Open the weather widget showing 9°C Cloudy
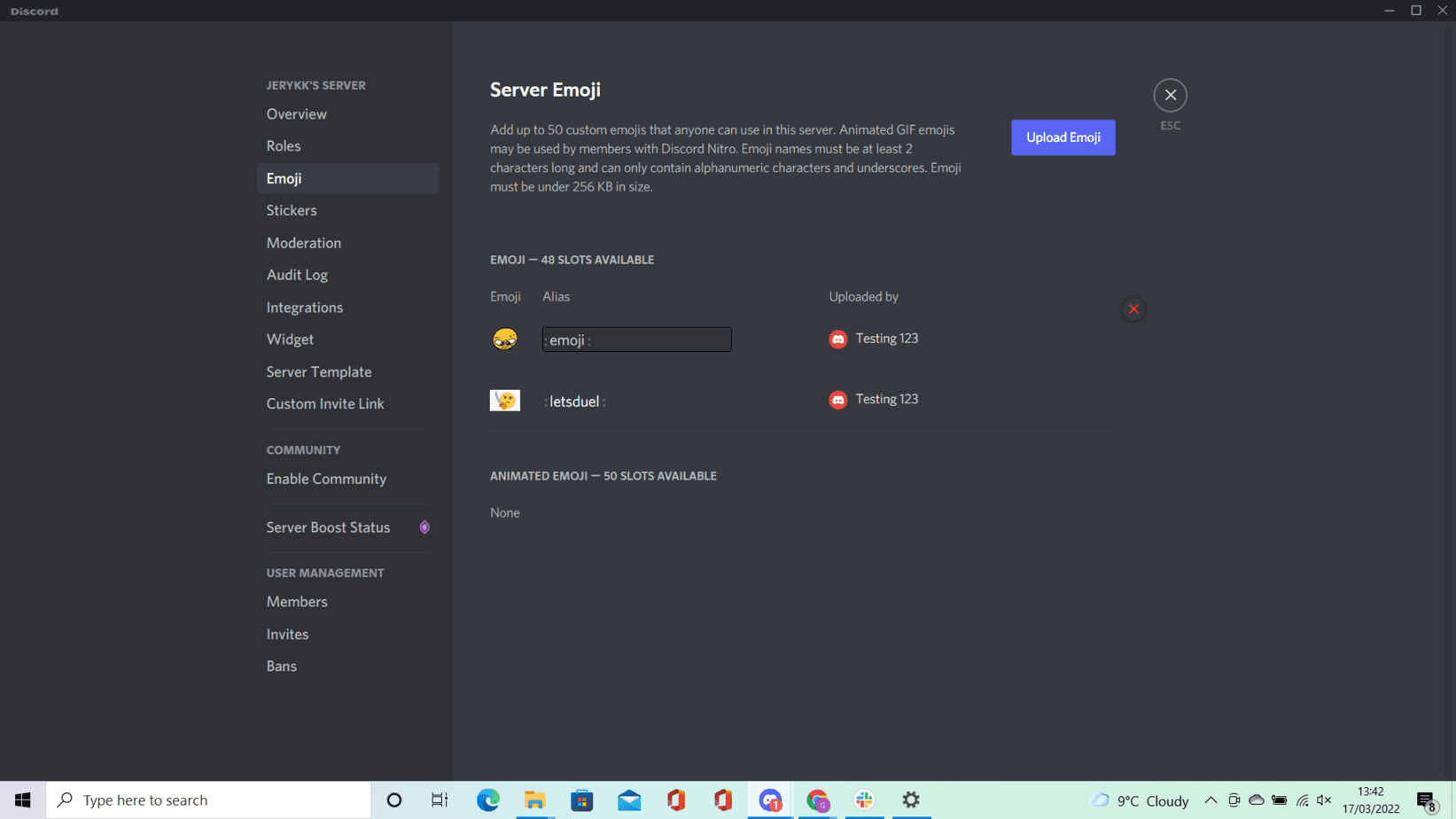Image resolution: width=1456 pixels, height=819 pixels. pos(1140,800)
